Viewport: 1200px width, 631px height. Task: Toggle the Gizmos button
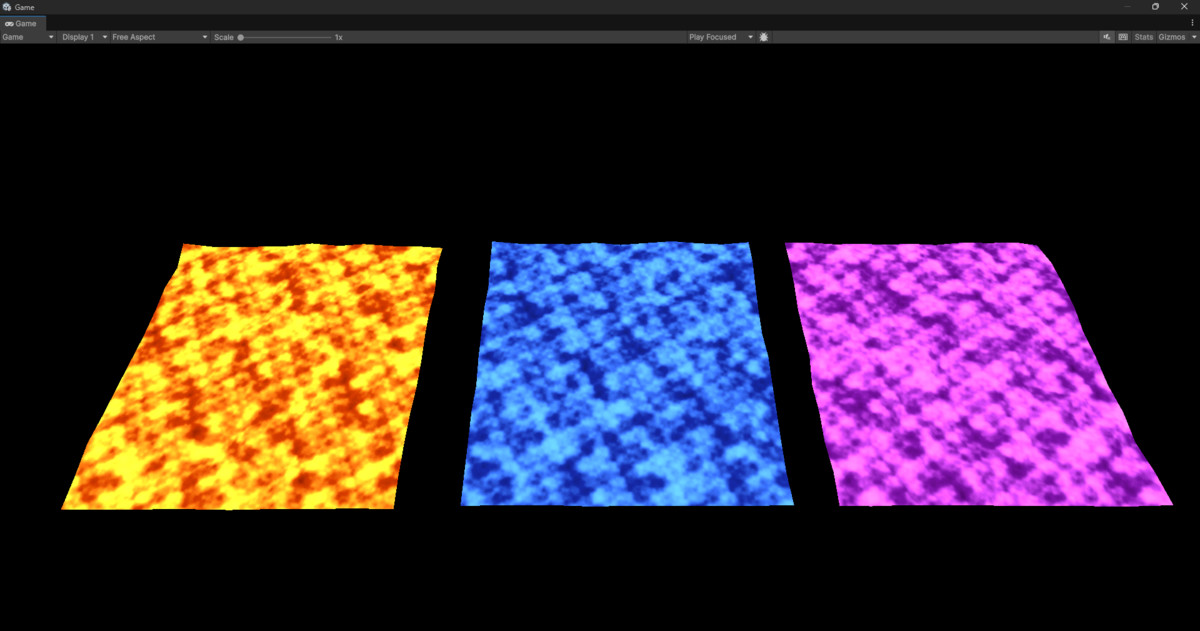coord(1171,37)
